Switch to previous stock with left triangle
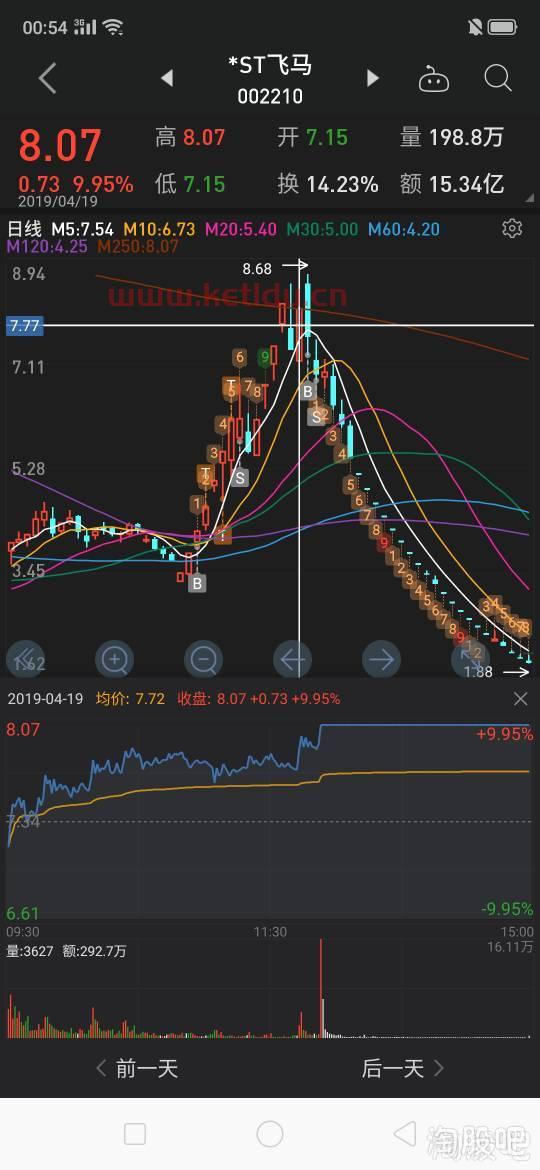The width and height of the screenshot is (540, 1170). pyautogui.click(x=167, y=78)
